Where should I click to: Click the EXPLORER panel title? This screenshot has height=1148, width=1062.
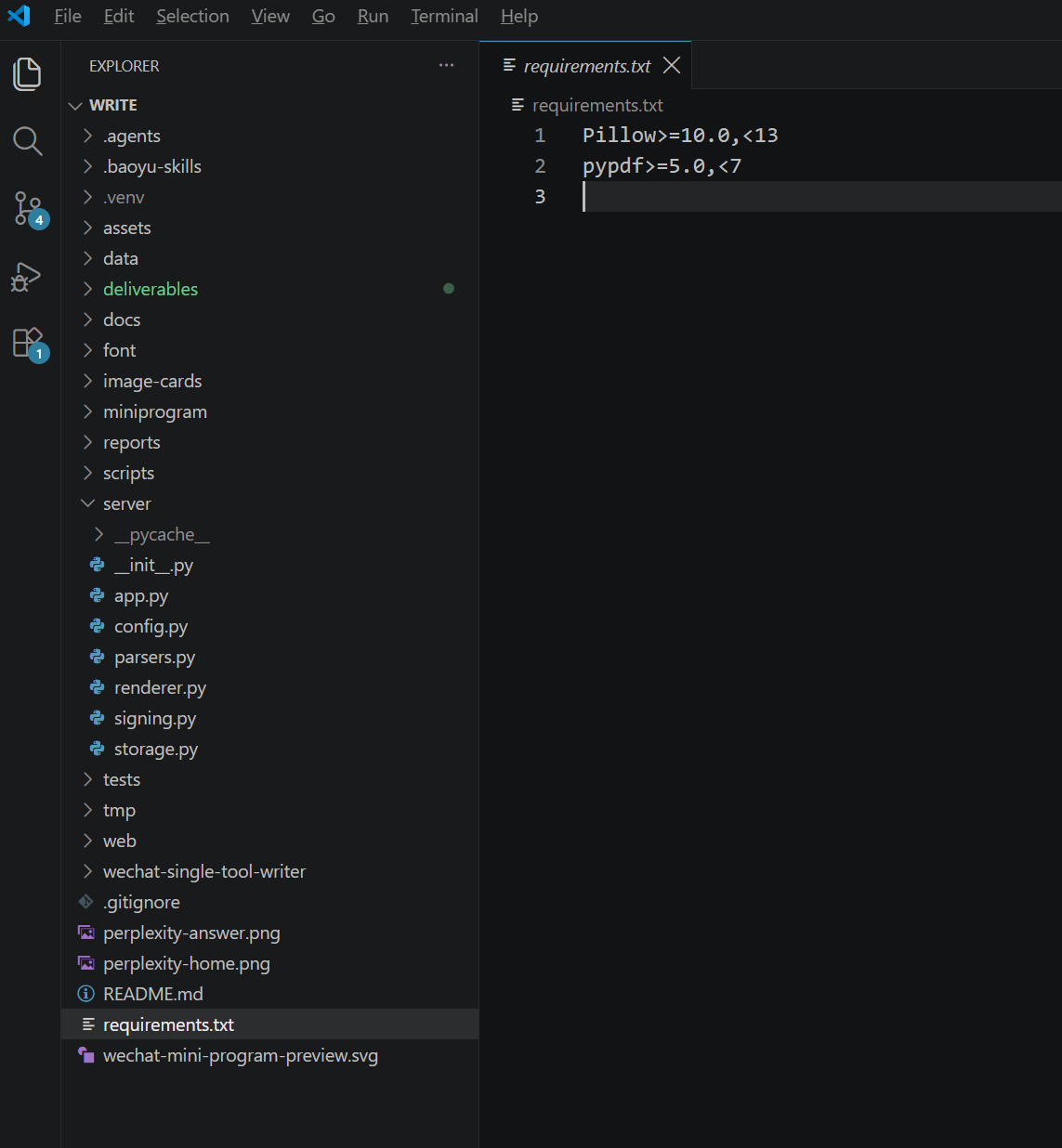click(124, 66)
